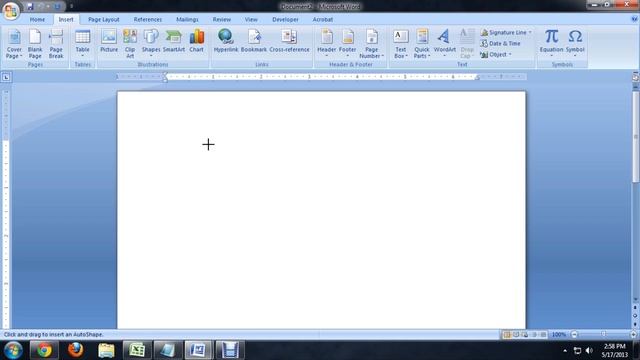This screenshot has width=640, height=360.
Task: Switch to the Page Layout tab
Action: point(104,19)
